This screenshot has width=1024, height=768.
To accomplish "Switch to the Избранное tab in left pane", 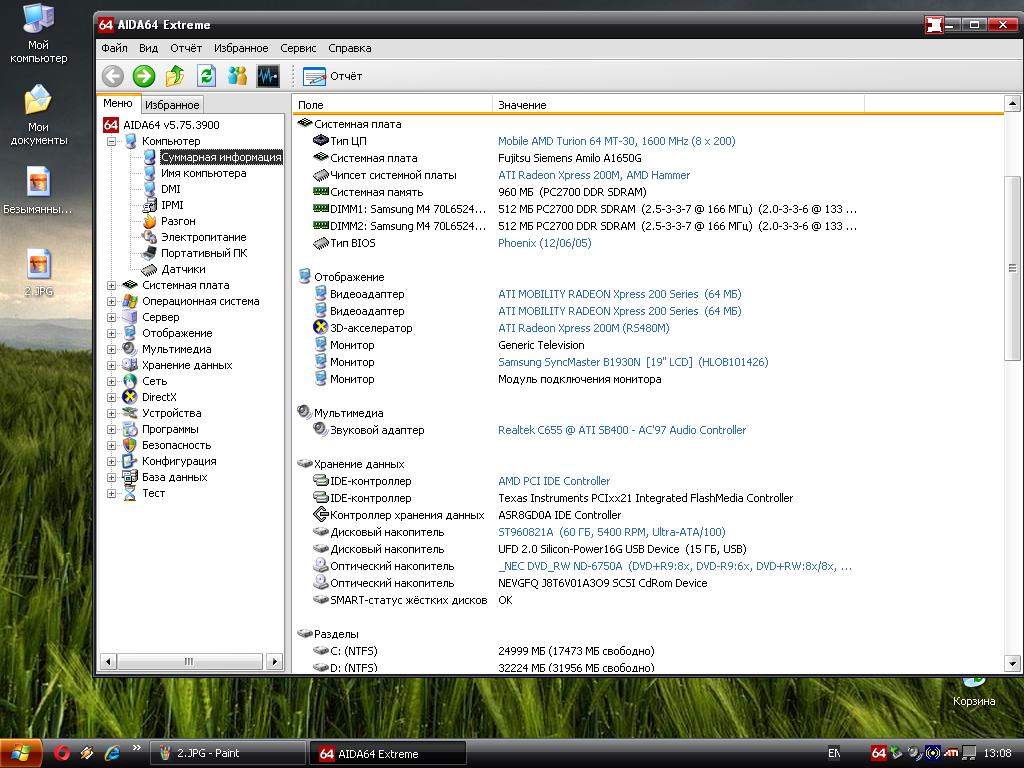I will click(x=172, y=104).
